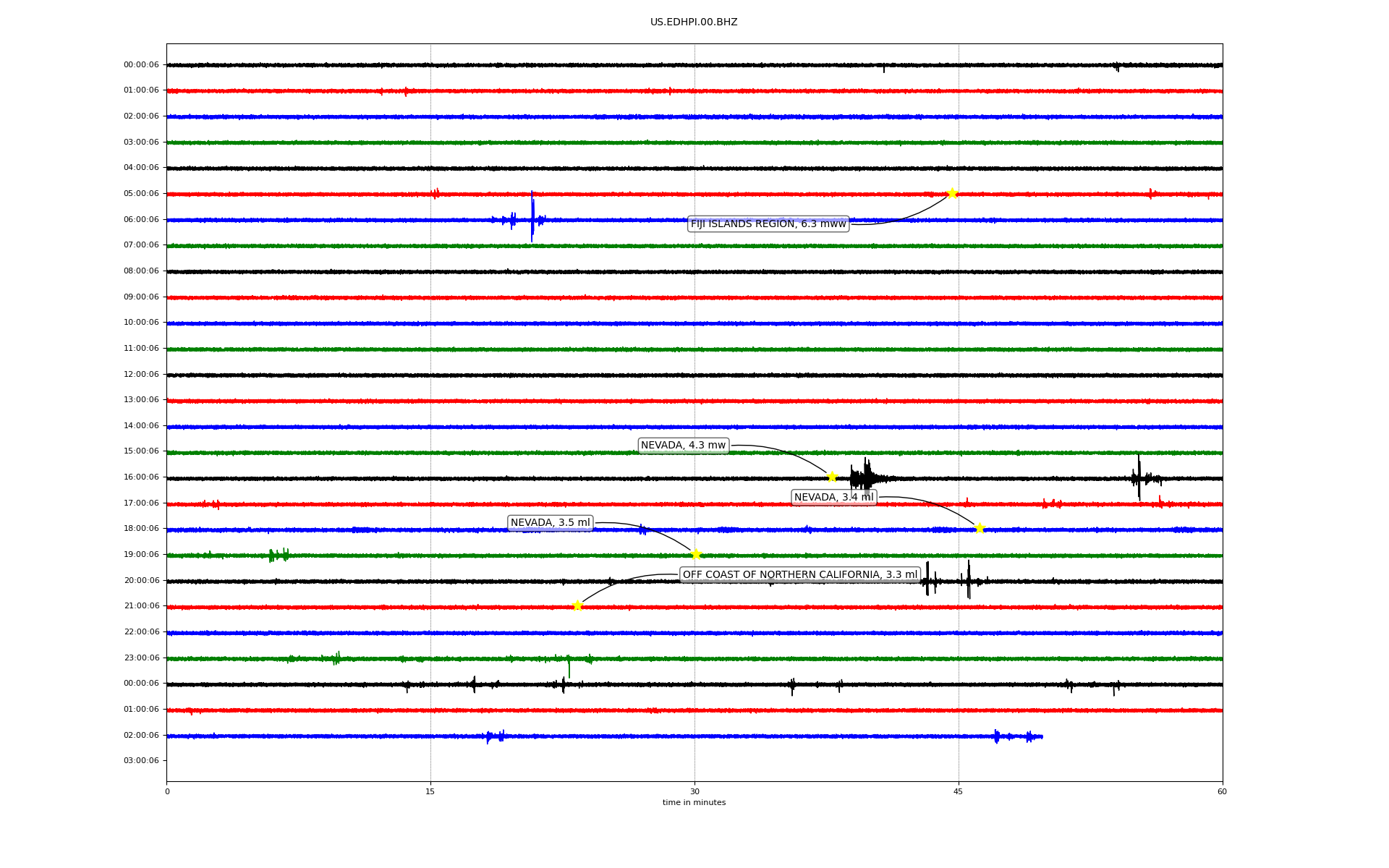Click the 30 tick label on x-axis
This screenshot has width=1389, height=868.
[x=694, y=791]
